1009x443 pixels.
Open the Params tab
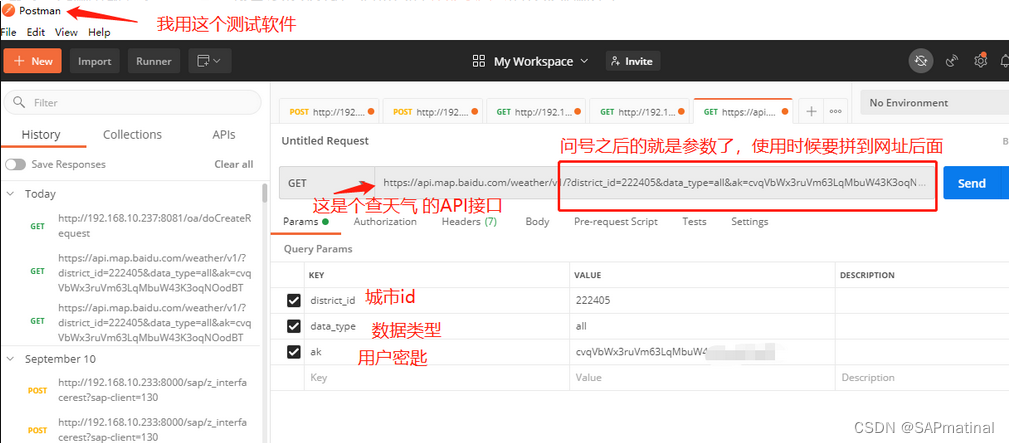(x=306, y=222)
